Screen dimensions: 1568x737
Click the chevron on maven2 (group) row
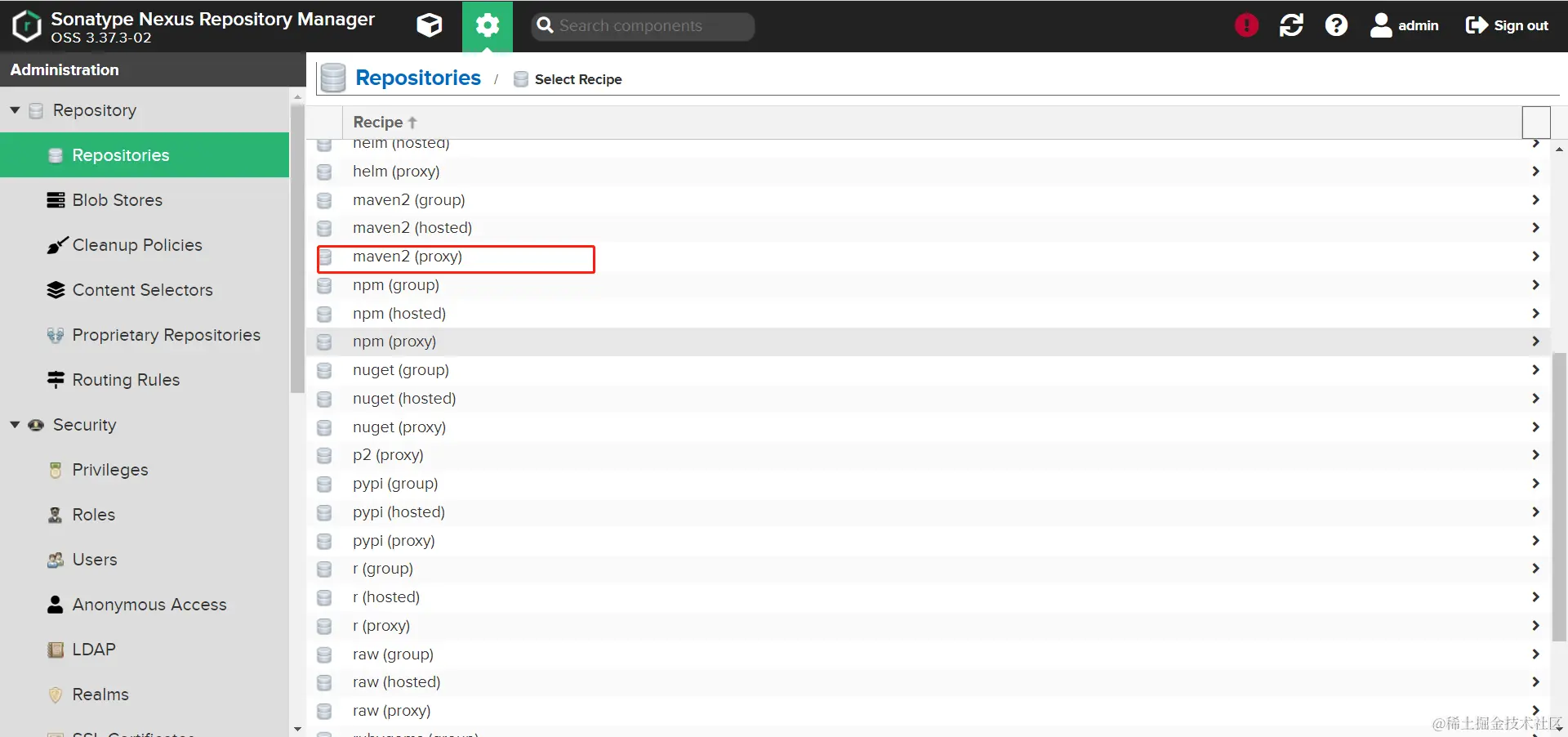coord(1535,200)
